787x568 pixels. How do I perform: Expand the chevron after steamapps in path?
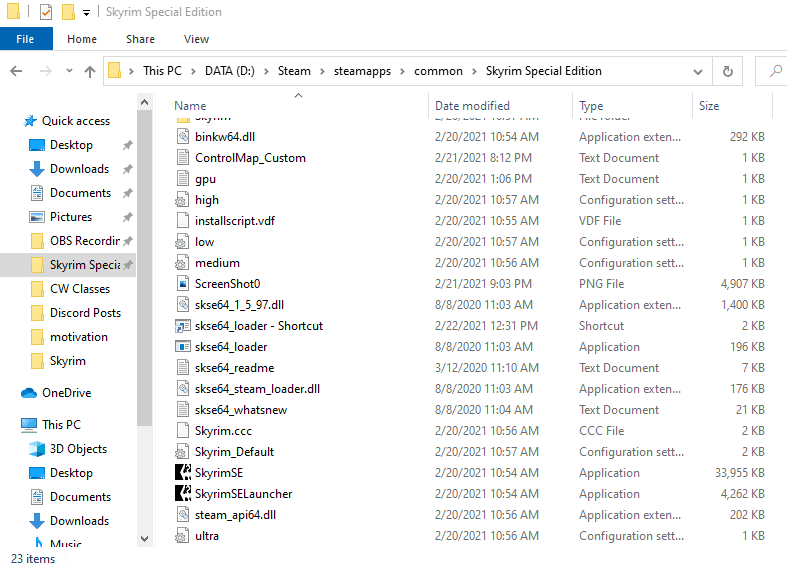[402, 71]
